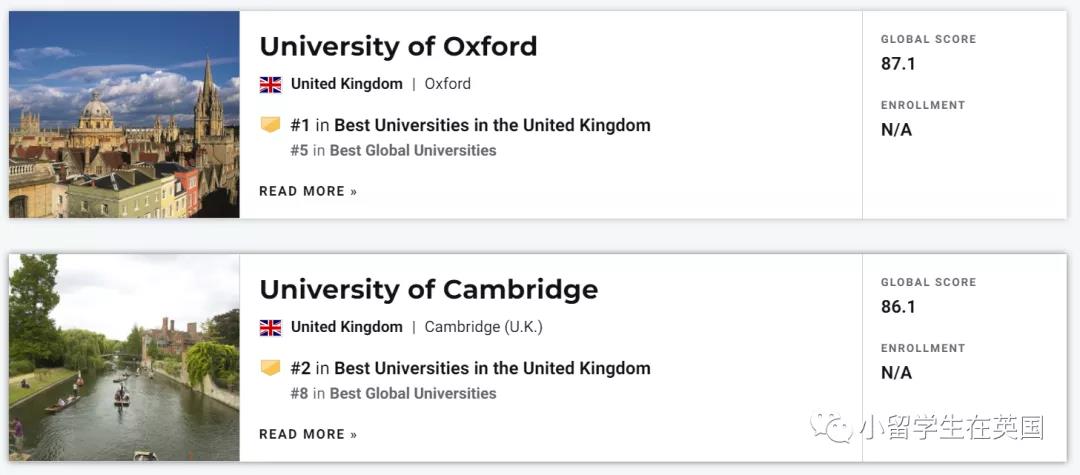The width and height of the screenshot is (1080, 475).
Task: Open Oxford's #5 Best Global Universities link
Action: (393, 150)
